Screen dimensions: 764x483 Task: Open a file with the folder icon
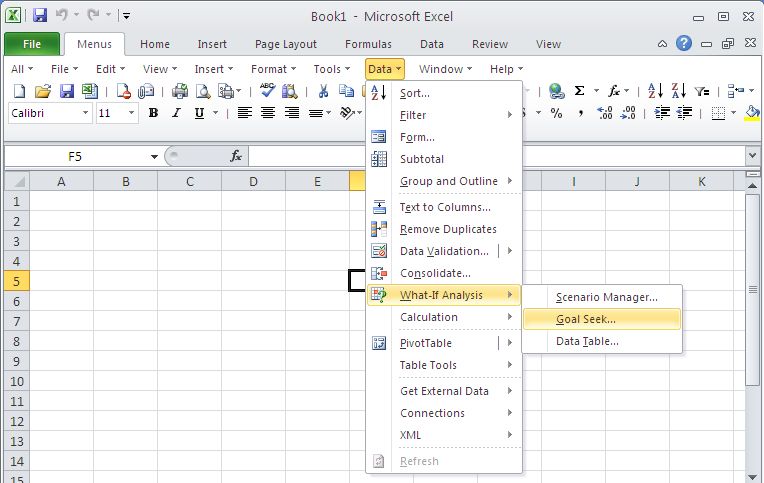43,91
